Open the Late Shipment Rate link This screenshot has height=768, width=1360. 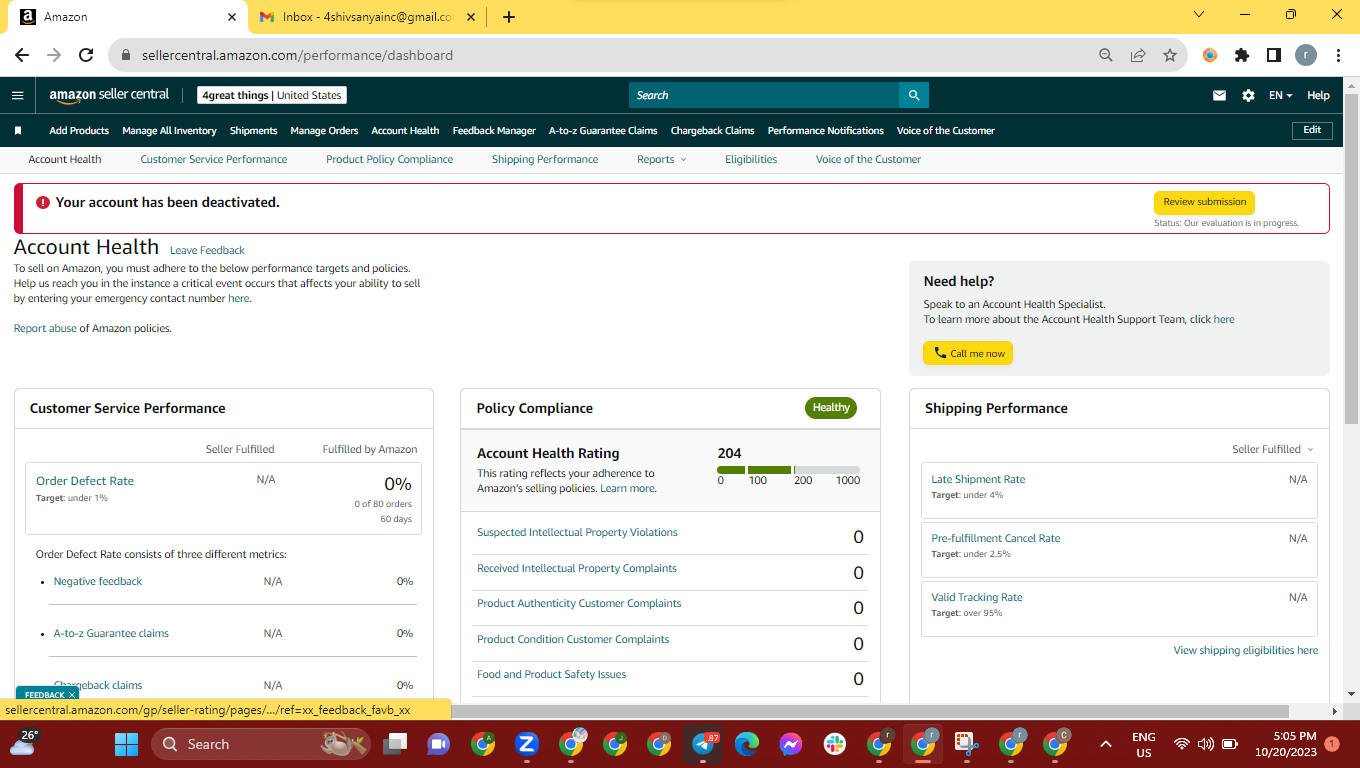978,480
